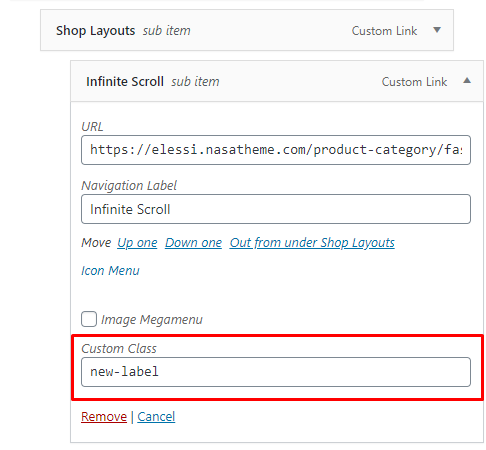Enable the Image Megamenu checkbox
Image resolution: width=486 pixels, height=450 pixels.
point(89,319)
